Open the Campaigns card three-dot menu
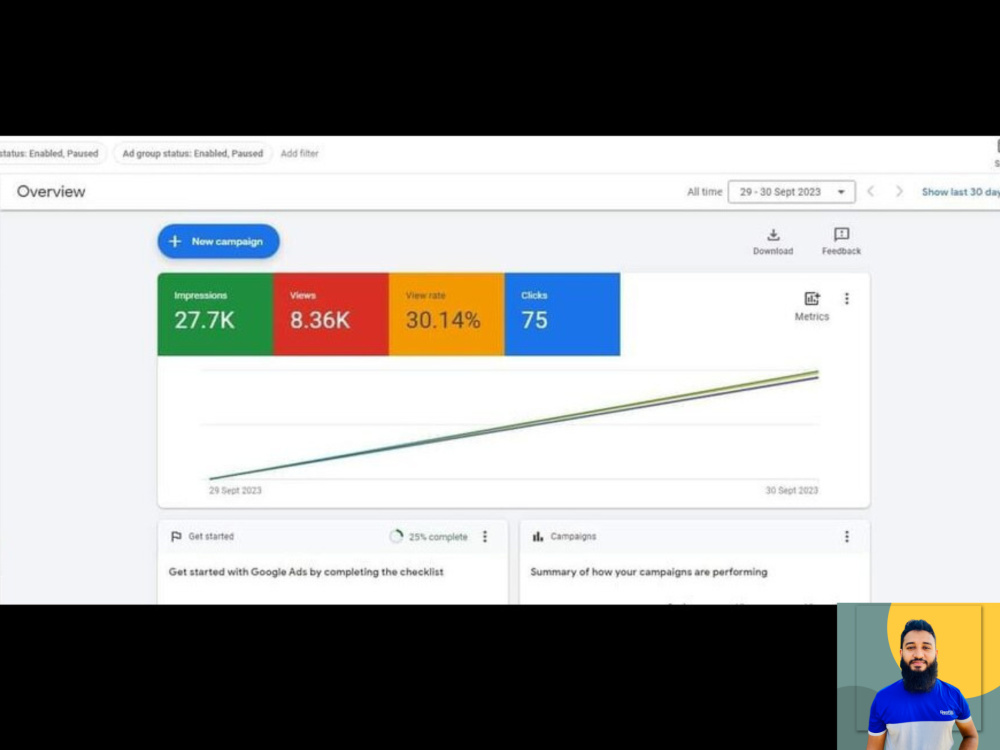Viewport: 1000px width, 750px height. pyautogui.click(x=847, y=536)
